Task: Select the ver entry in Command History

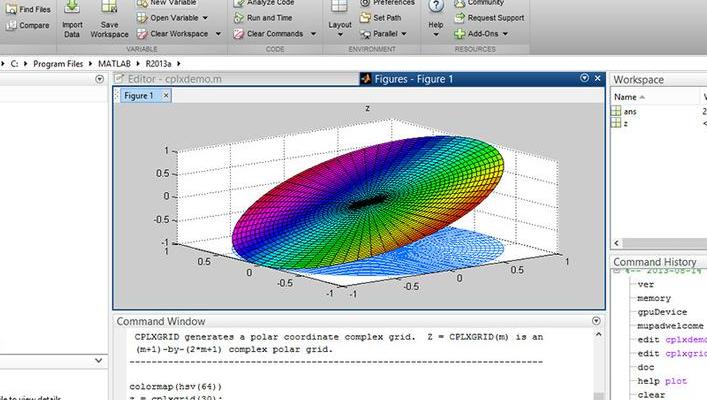Action: pyautogui.click(x=645, y=285)
